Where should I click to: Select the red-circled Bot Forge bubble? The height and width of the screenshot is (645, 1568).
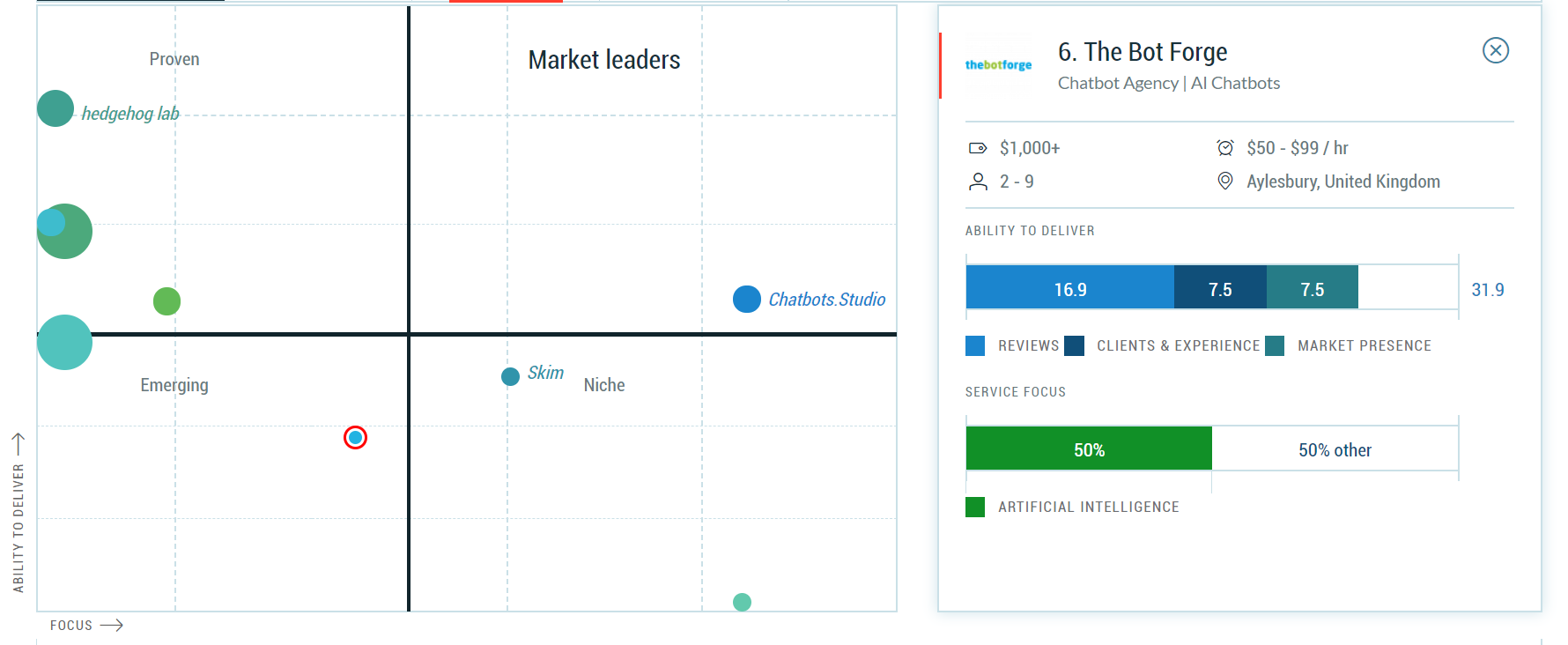355,437
